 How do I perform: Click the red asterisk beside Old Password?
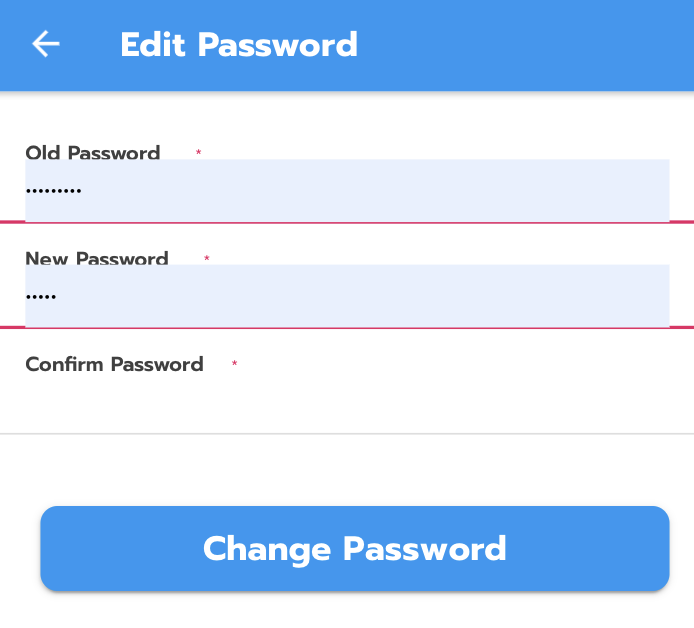198,153
